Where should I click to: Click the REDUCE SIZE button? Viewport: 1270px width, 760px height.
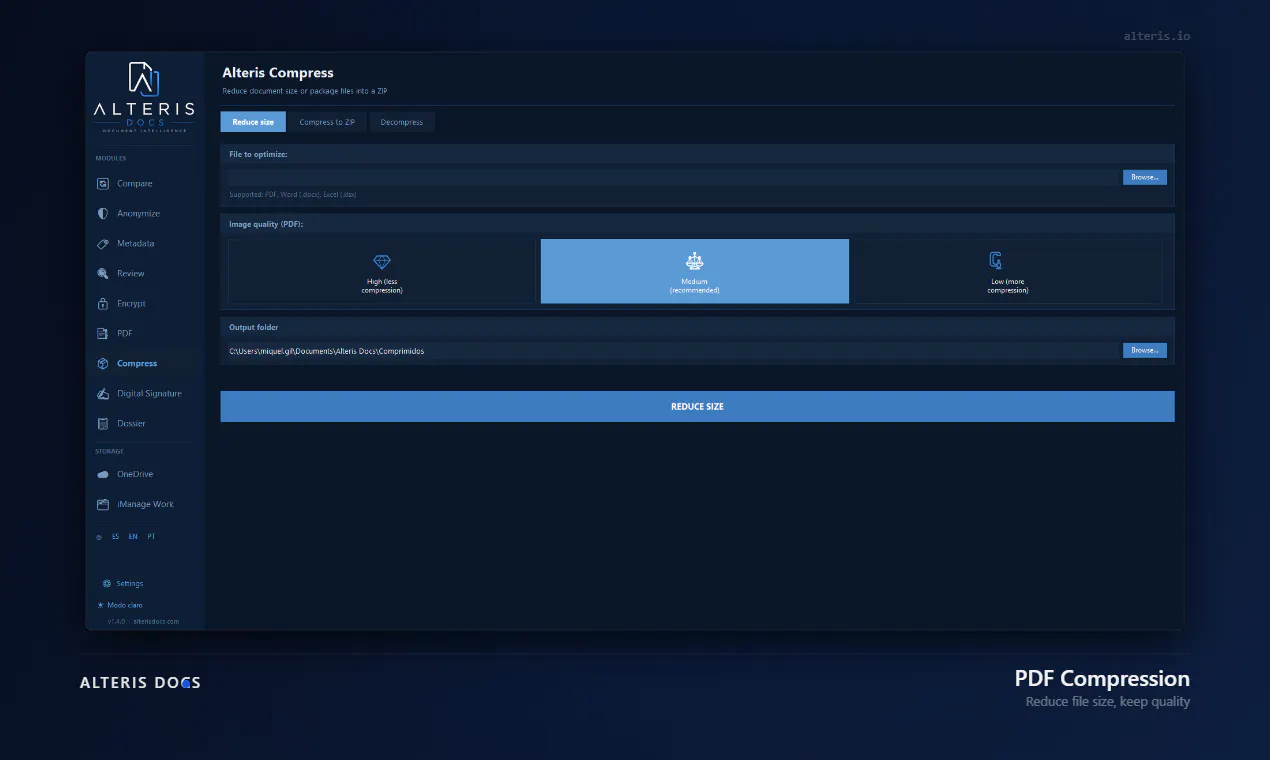point(697,407)
